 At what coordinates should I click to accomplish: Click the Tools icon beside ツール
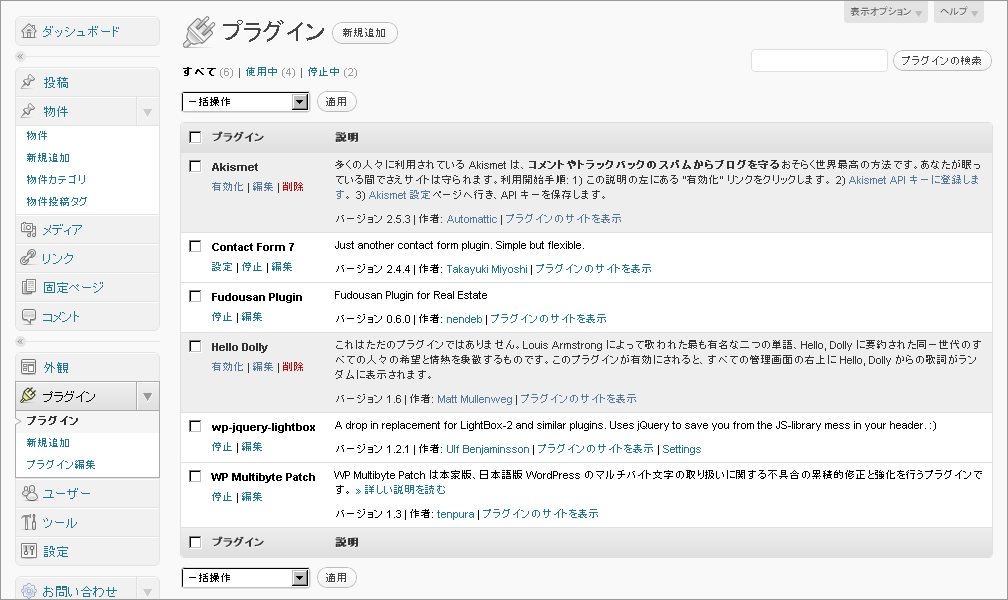pyautogui.click(x=29, y=522)
